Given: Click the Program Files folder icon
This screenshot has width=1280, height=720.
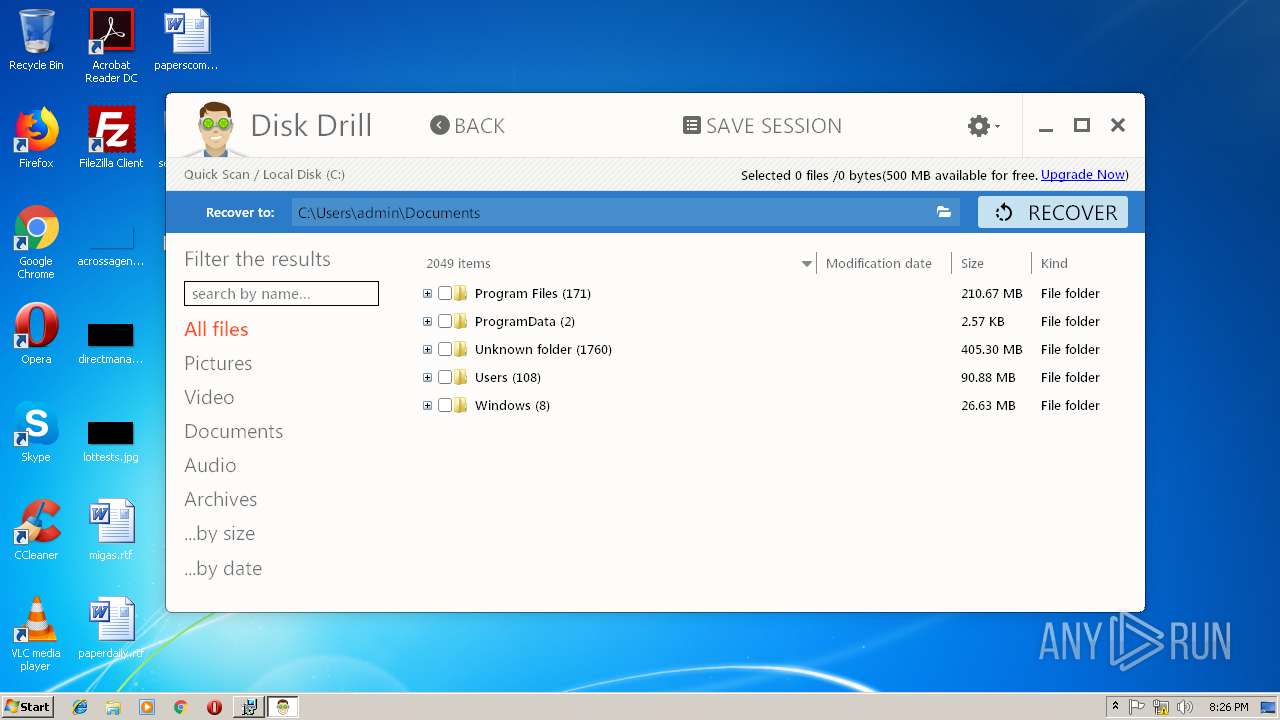Looking at the screenshot, I should (x=461, y=293).
